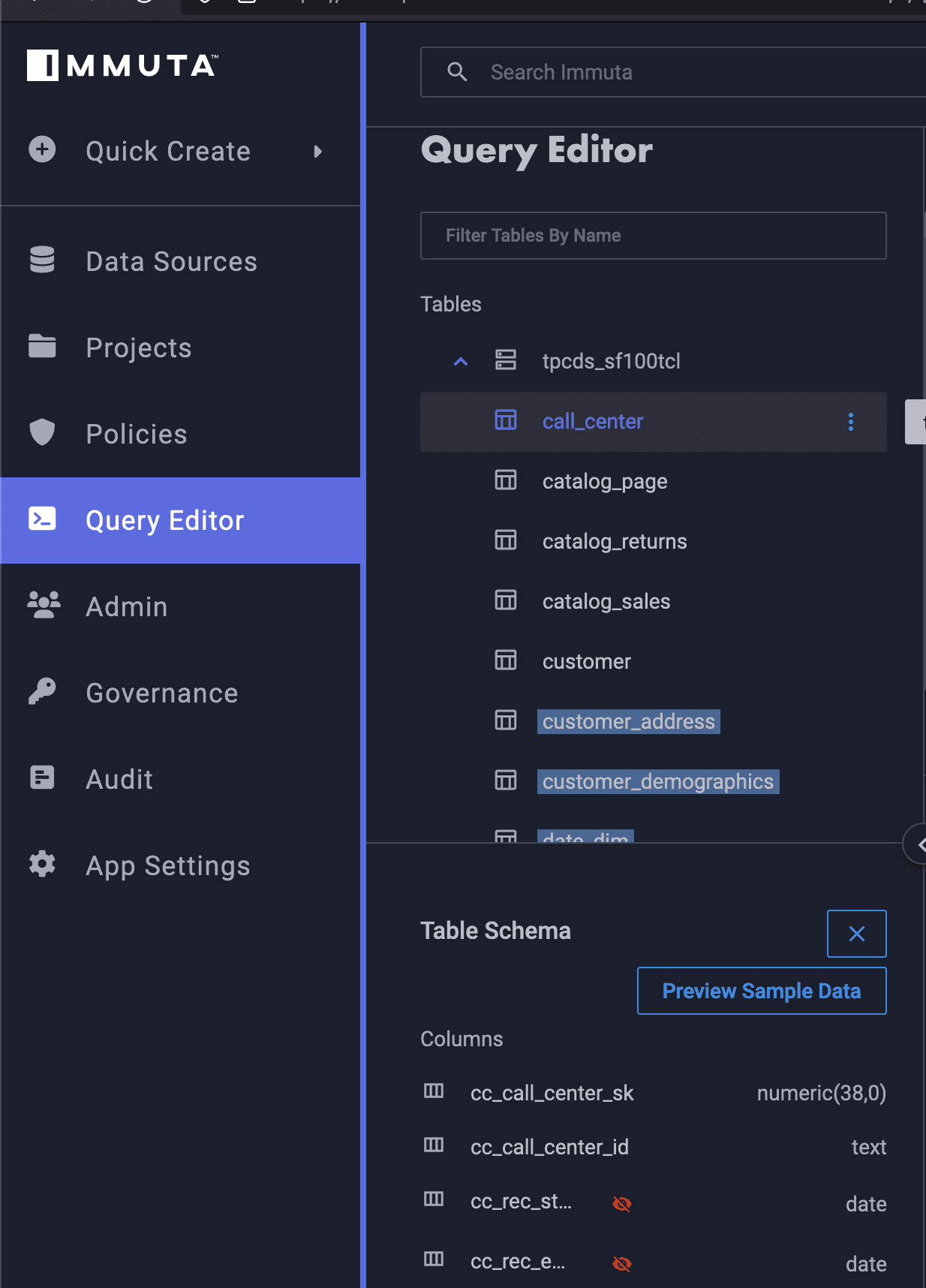This screenshot has width=926, height=1288.
Task: Click the Query Editor terminal icon
Action: [x=42, y=519]
